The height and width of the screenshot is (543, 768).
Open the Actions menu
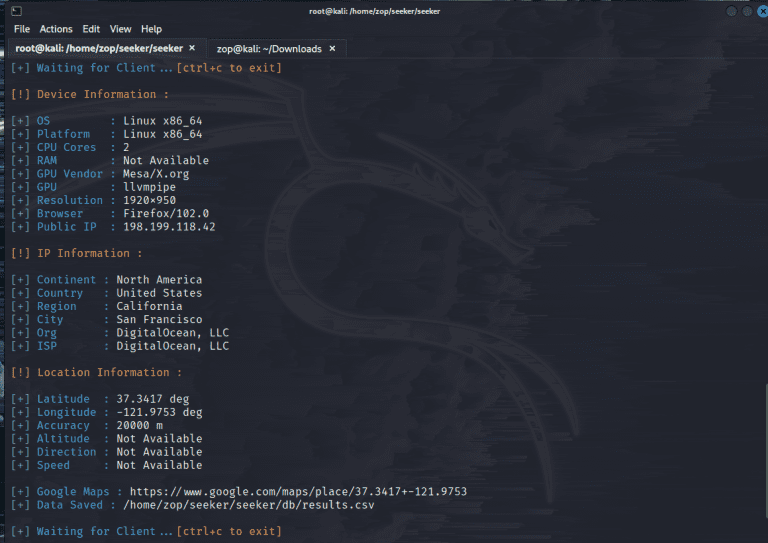(x=56, y=29)
